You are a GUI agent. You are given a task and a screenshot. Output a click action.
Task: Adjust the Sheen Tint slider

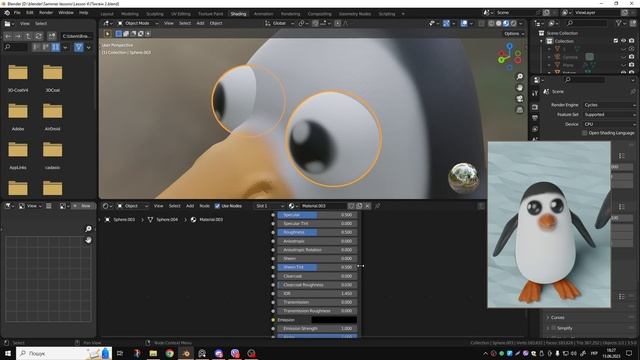(318, 267)
